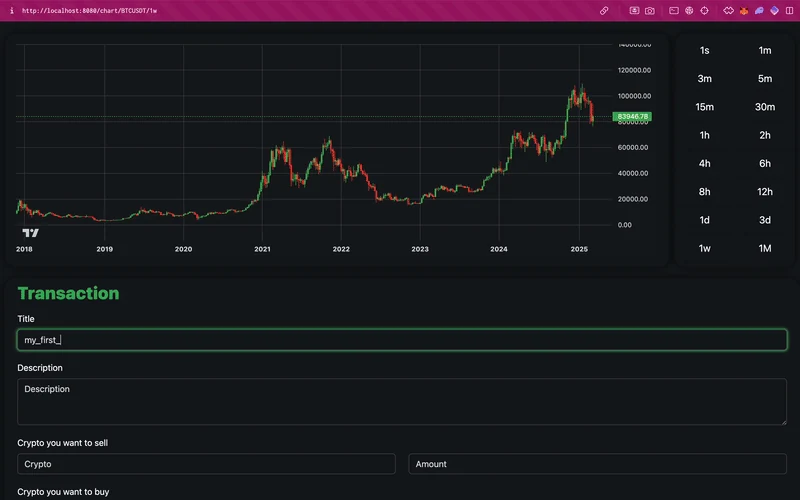Select the 1d daily interval
The image size is (800, 500).
click(705, 220)
